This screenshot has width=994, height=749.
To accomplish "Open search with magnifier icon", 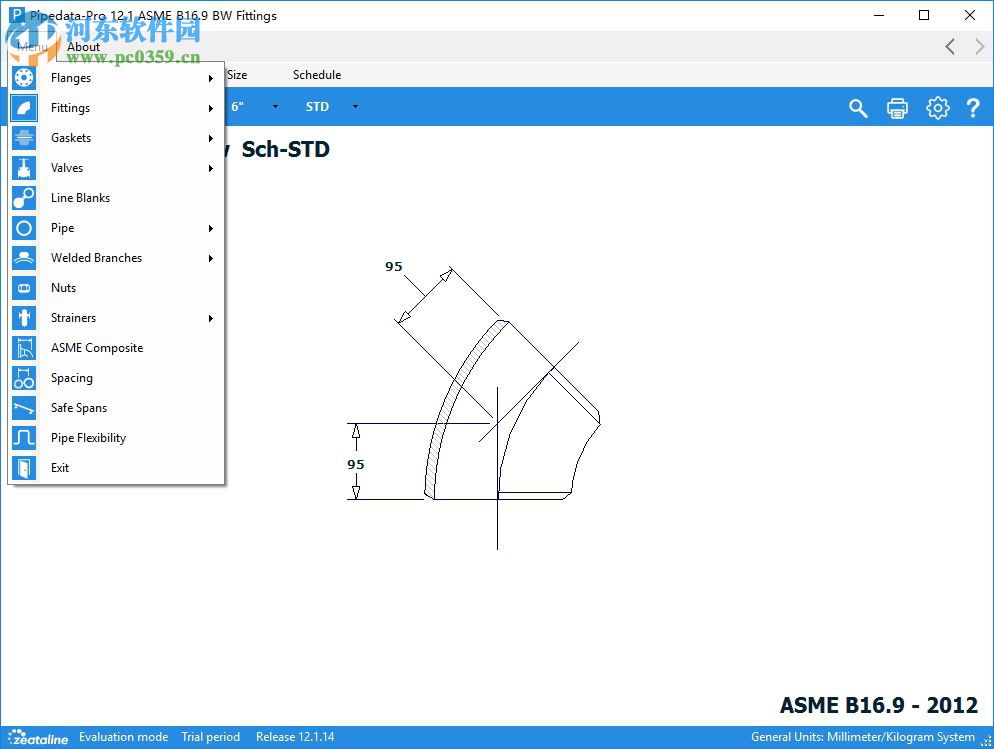I will pos(858,108).
